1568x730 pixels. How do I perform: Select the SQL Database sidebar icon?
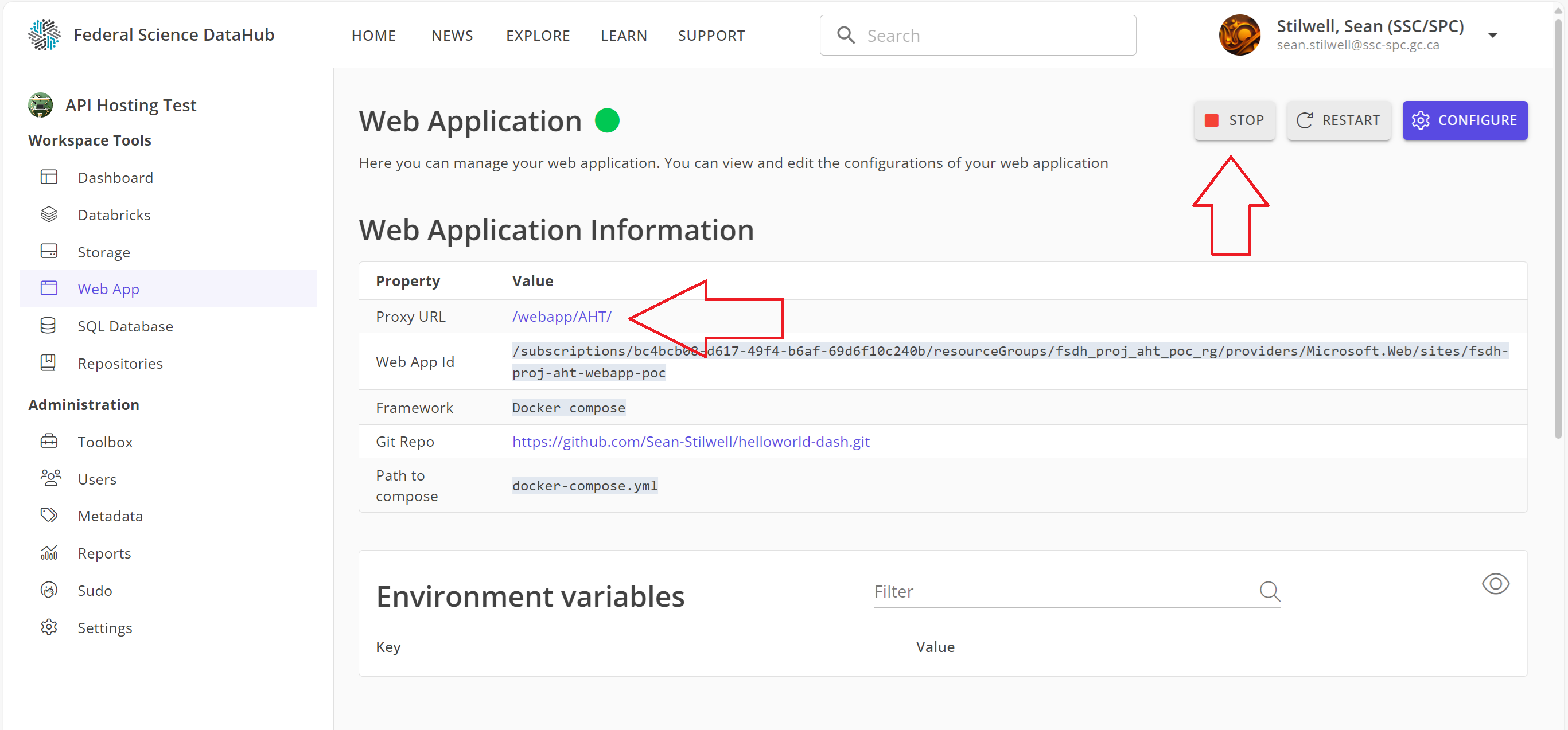[x=49, y=326]
